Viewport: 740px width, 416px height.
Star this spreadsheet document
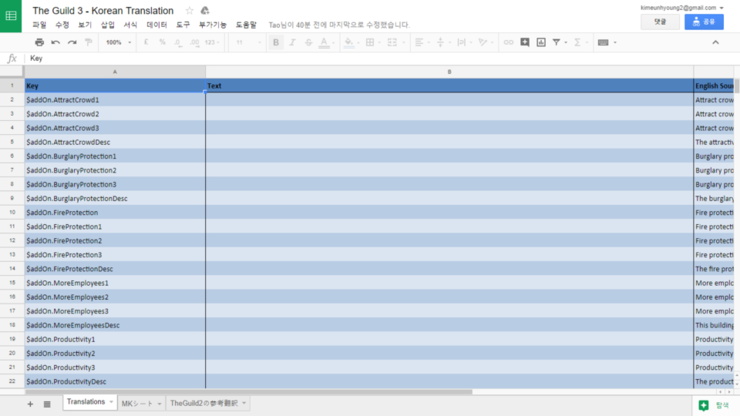(189, 10)
